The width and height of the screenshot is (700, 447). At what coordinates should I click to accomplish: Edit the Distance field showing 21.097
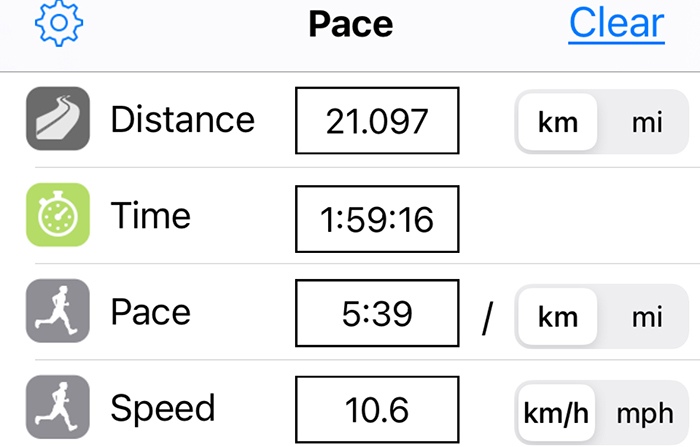coord(377,121)
